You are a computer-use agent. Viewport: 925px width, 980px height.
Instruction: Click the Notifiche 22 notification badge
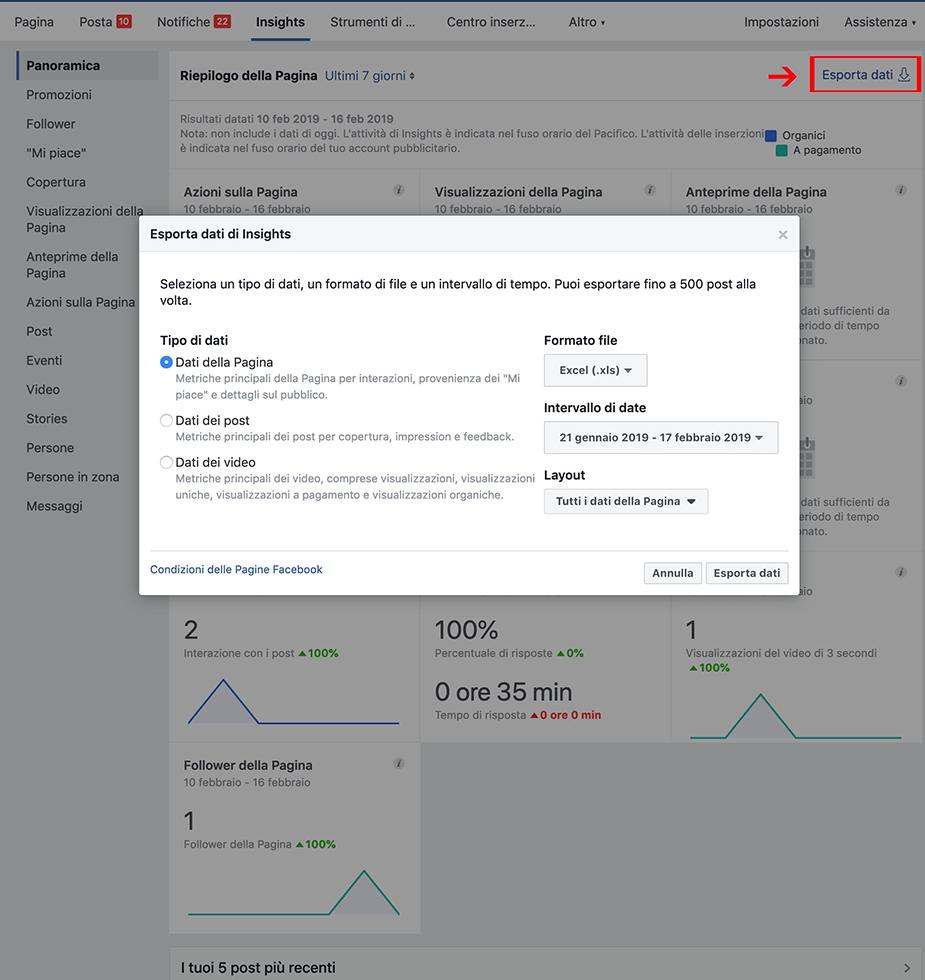click(x=222, y=21)
